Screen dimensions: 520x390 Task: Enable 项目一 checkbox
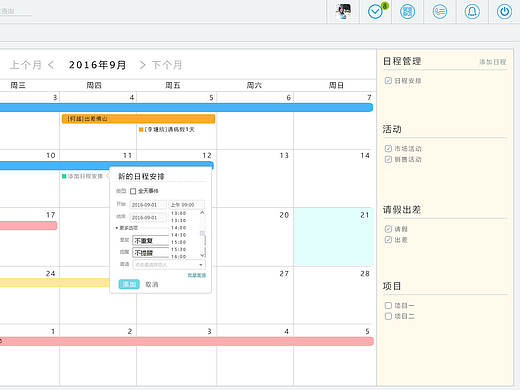[x=388, y=305]
